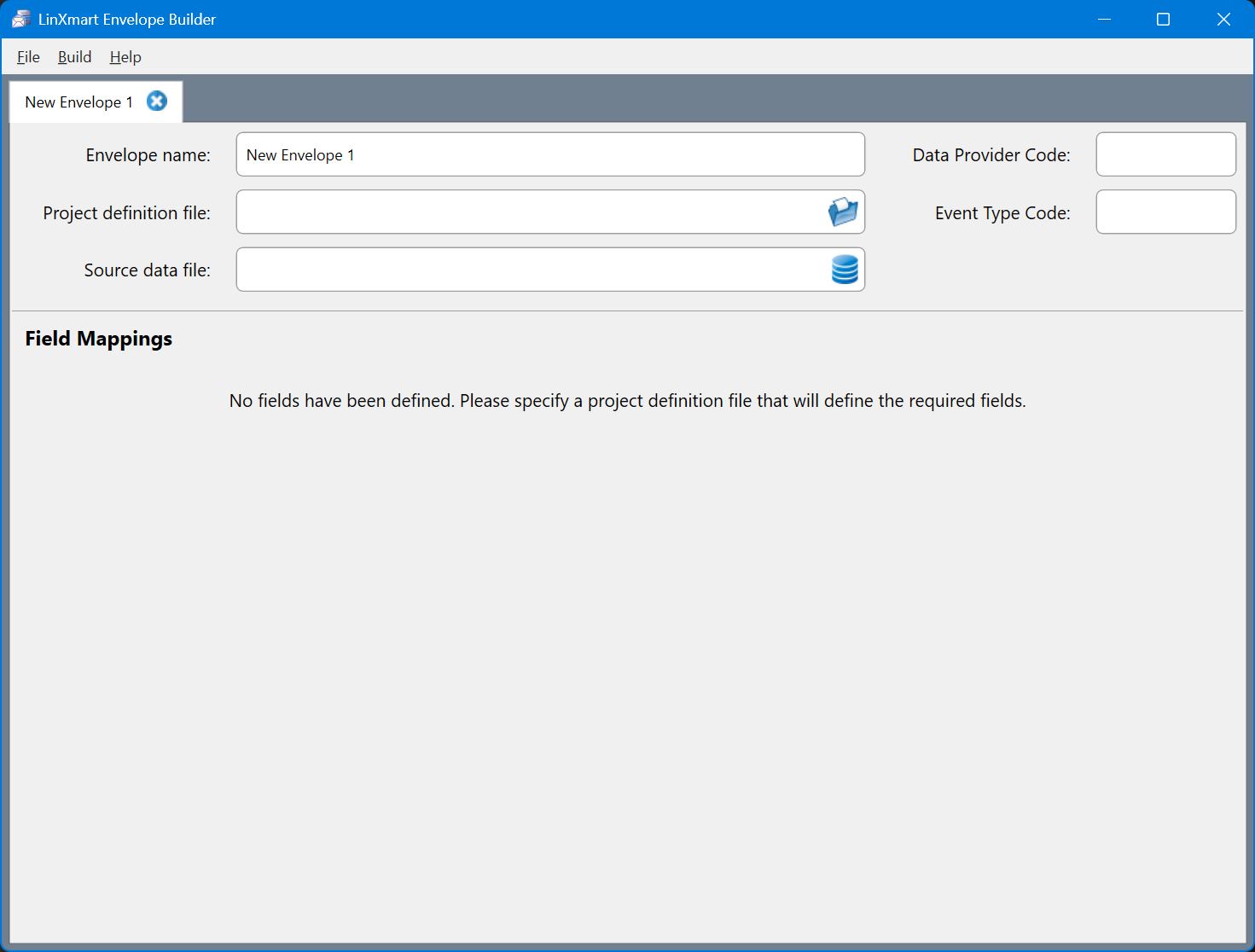Screen dimensions: 1255x952
Task: Browse for project definition file via folder icon
Action: coord(843,212)
